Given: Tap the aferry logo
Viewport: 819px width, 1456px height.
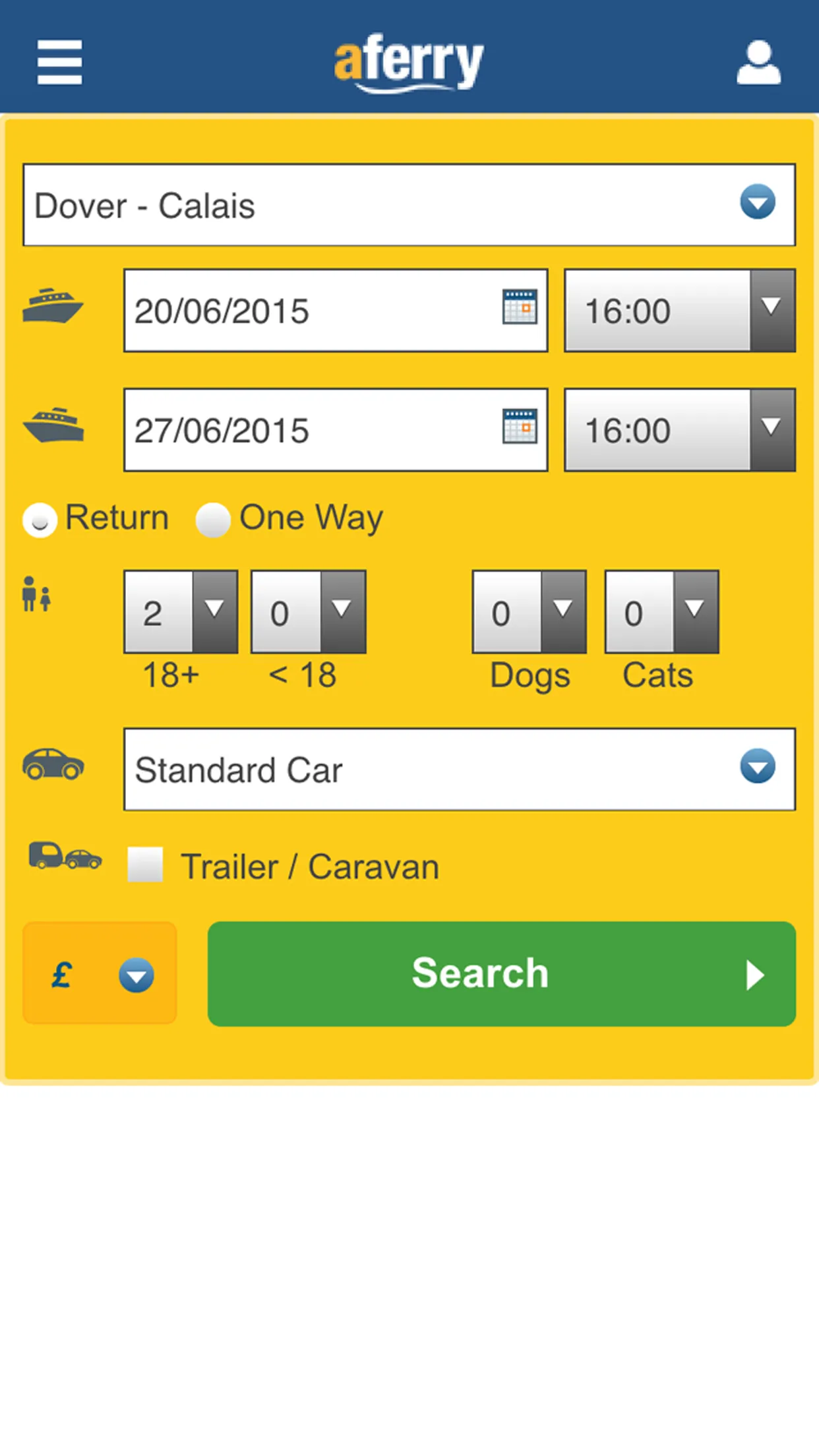Looking at the screenshot, I should pos(409,63).
